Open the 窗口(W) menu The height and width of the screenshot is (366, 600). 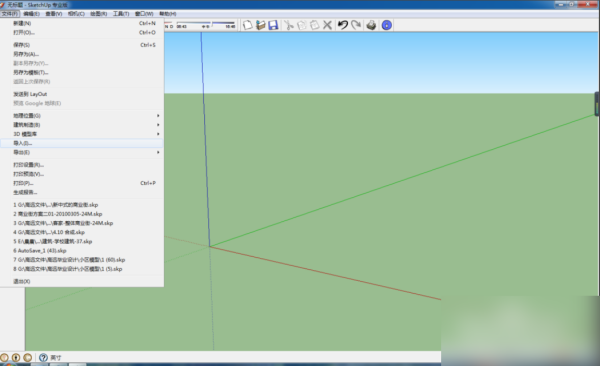[144, 14]
